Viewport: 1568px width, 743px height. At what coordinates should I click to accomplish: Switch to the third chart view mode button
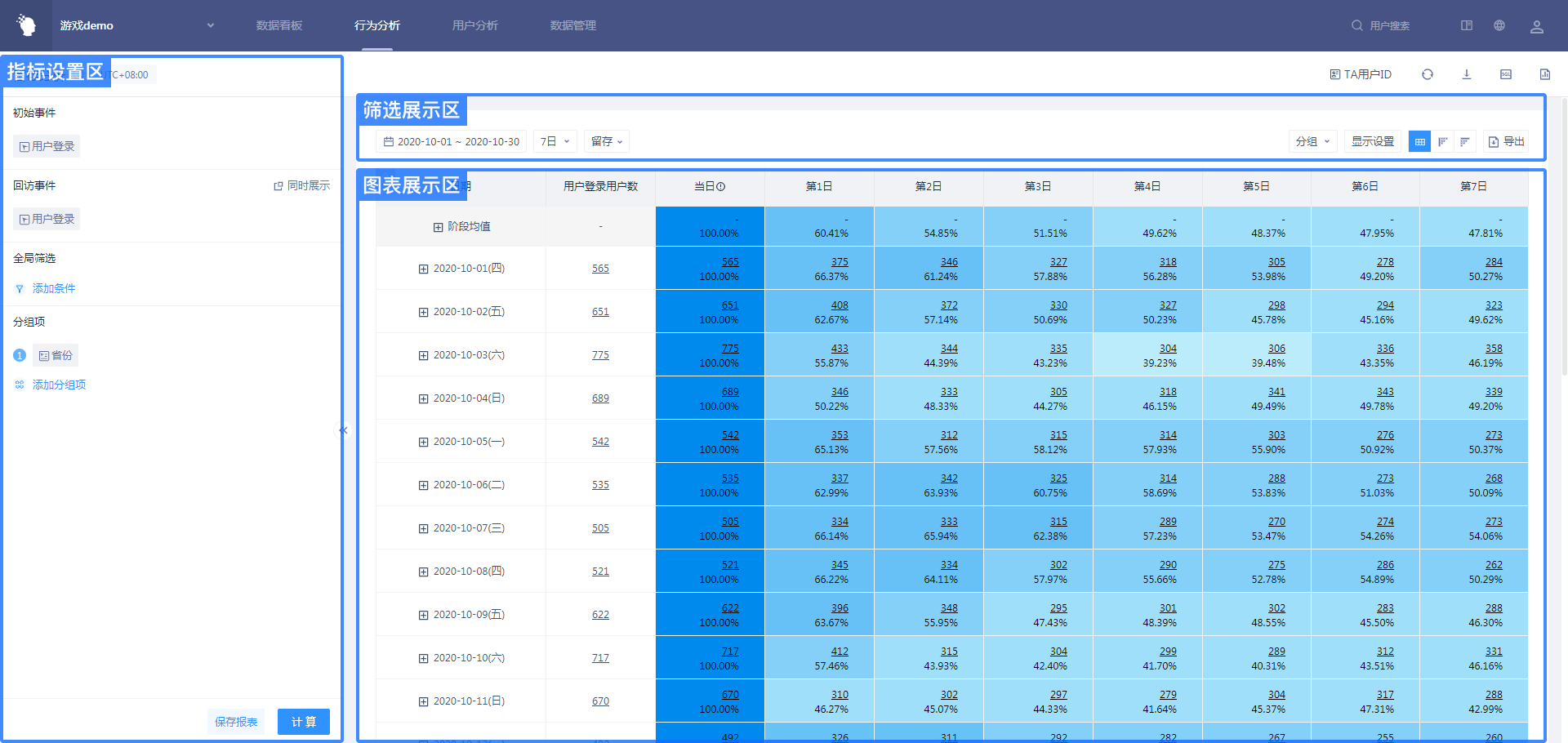(x=1464, y=142)
